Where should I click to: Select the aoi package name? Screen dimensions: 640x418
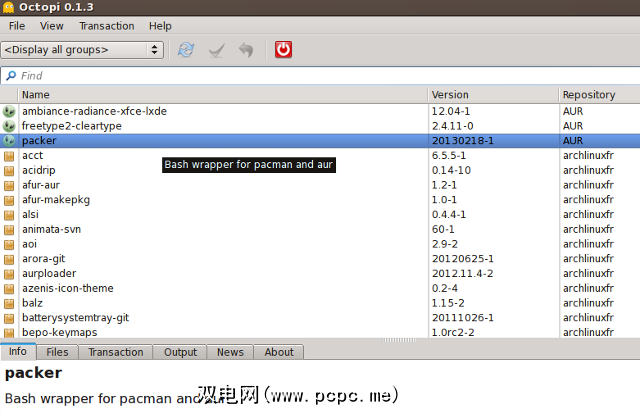[x=29, y=244]
